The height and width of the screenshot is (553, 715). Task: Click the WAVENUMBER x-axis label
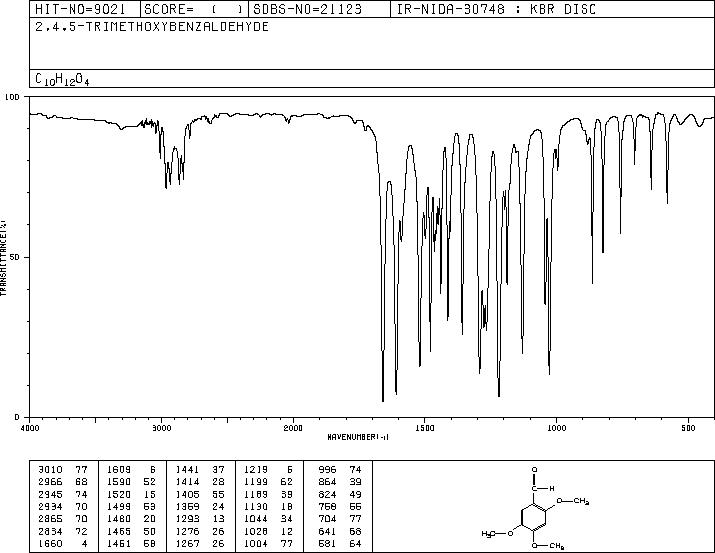point(358,437)
